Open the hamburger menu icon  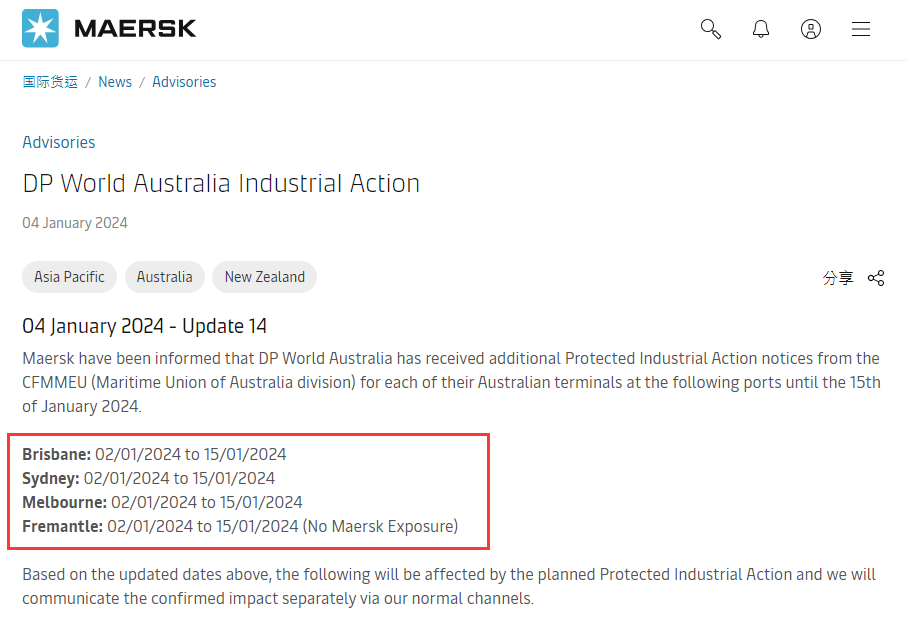click(x=861, y=29)
